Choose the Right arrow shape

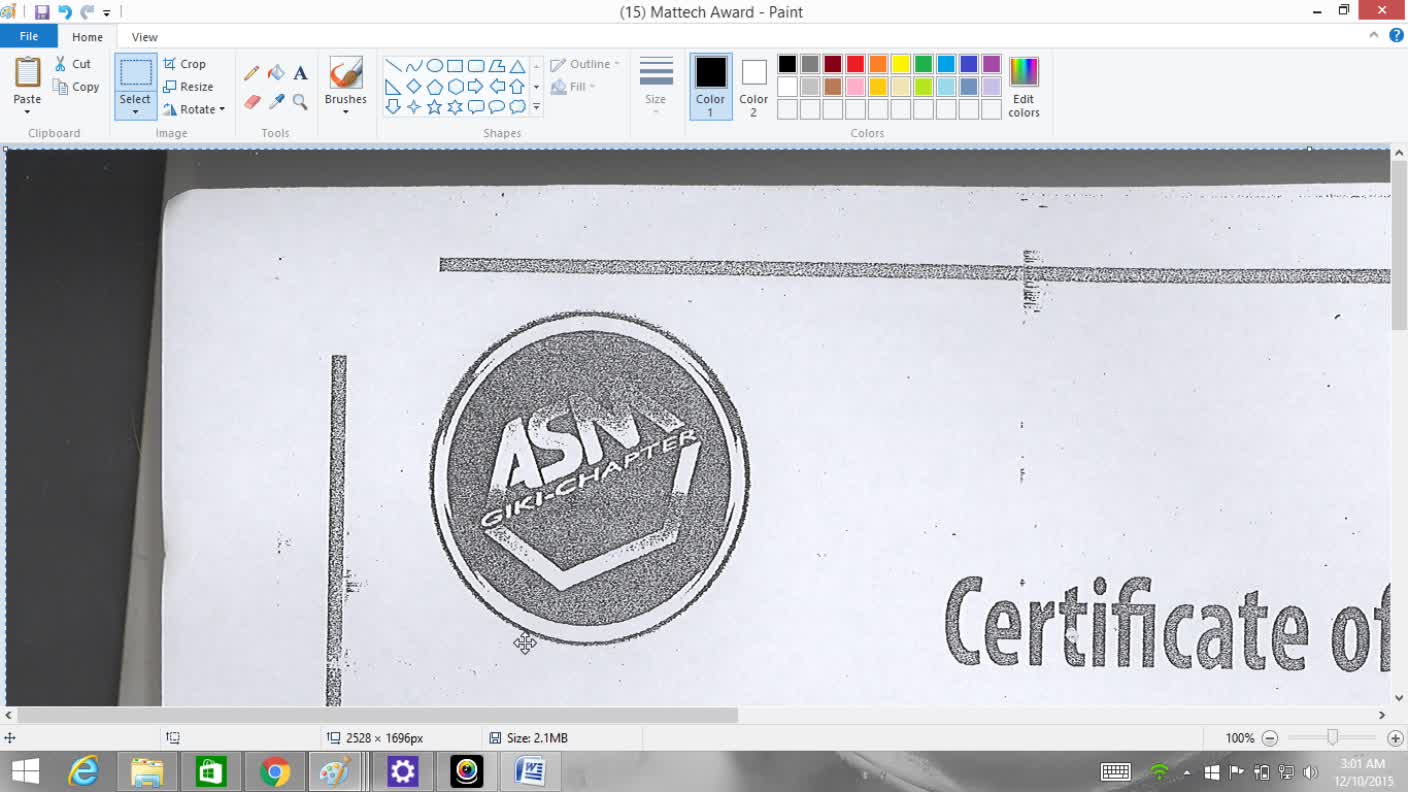point(476,87)
